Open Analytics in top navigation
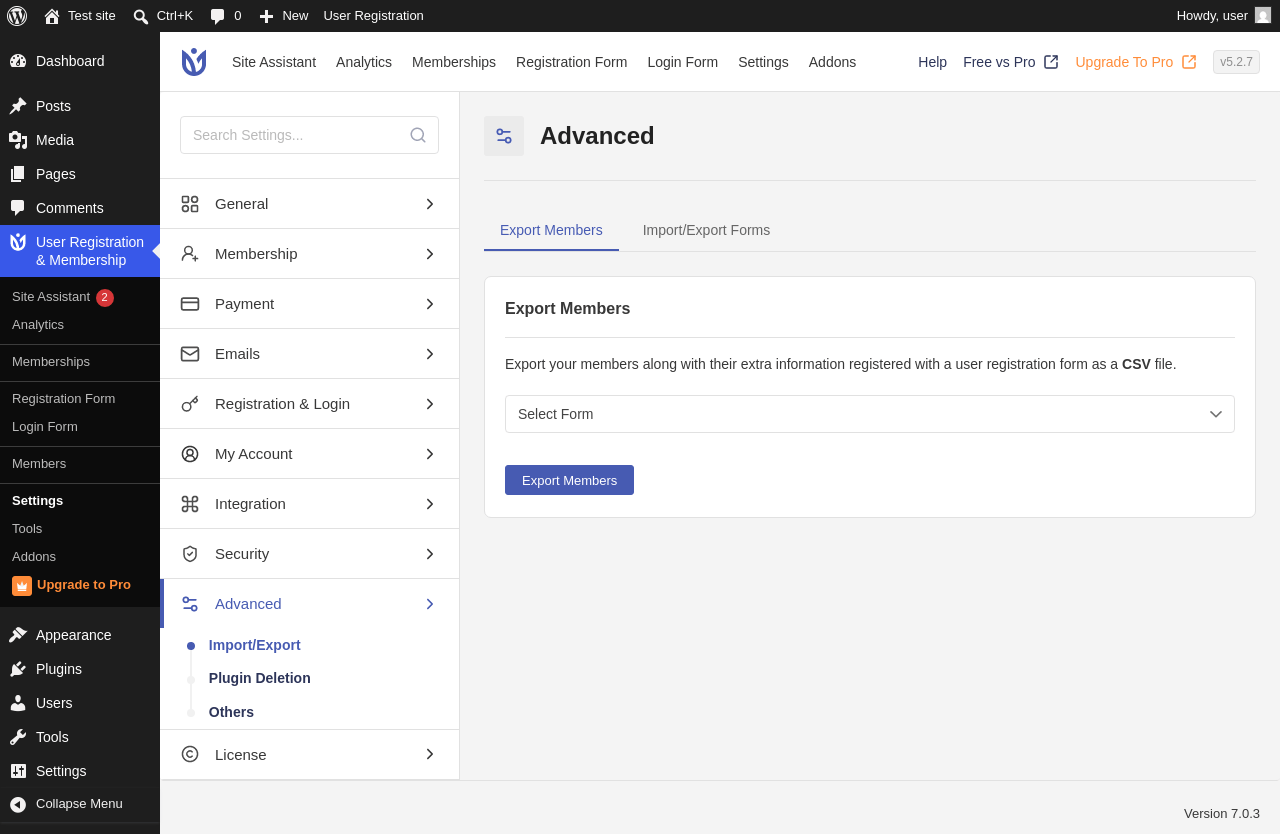Image resolution: width=1280 pixels, height=834 pixels. click(x=364, y=62)
